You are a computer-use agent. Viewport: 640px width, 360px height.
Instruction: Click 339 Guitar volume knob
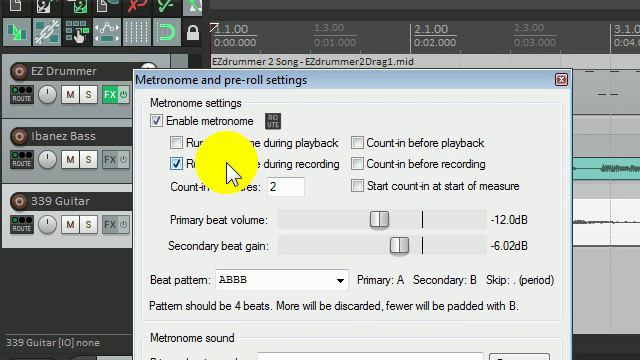[x=47, y=224]
